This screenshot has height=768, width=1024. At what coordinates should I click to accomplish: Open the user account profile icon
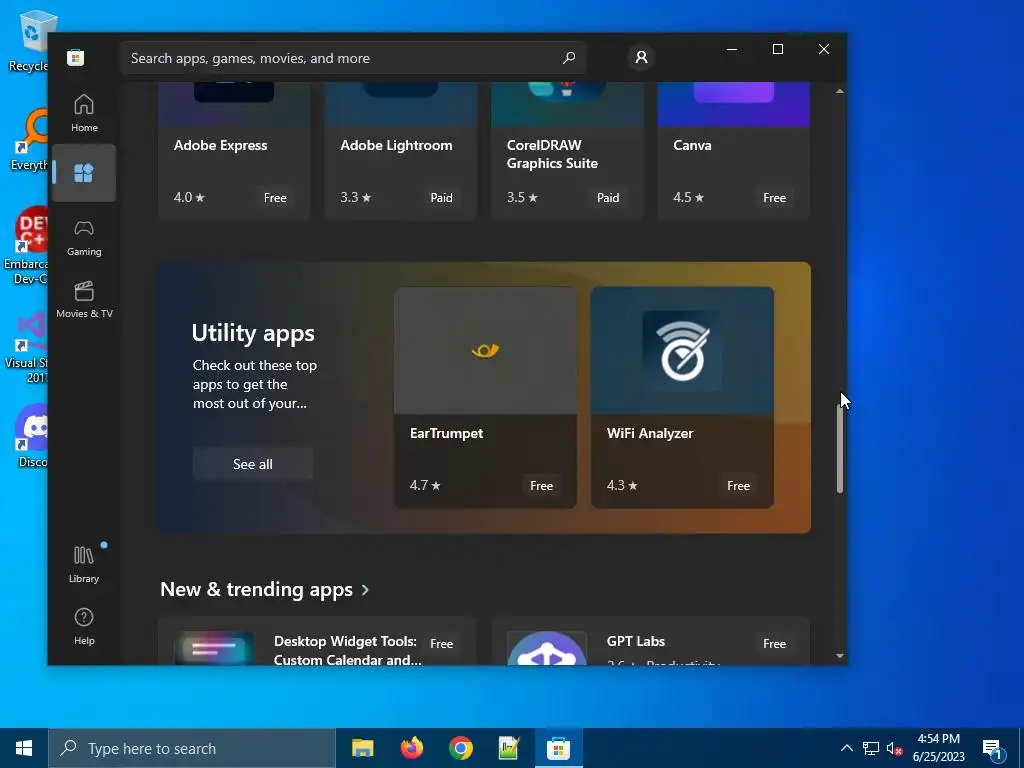pos(641,57)
